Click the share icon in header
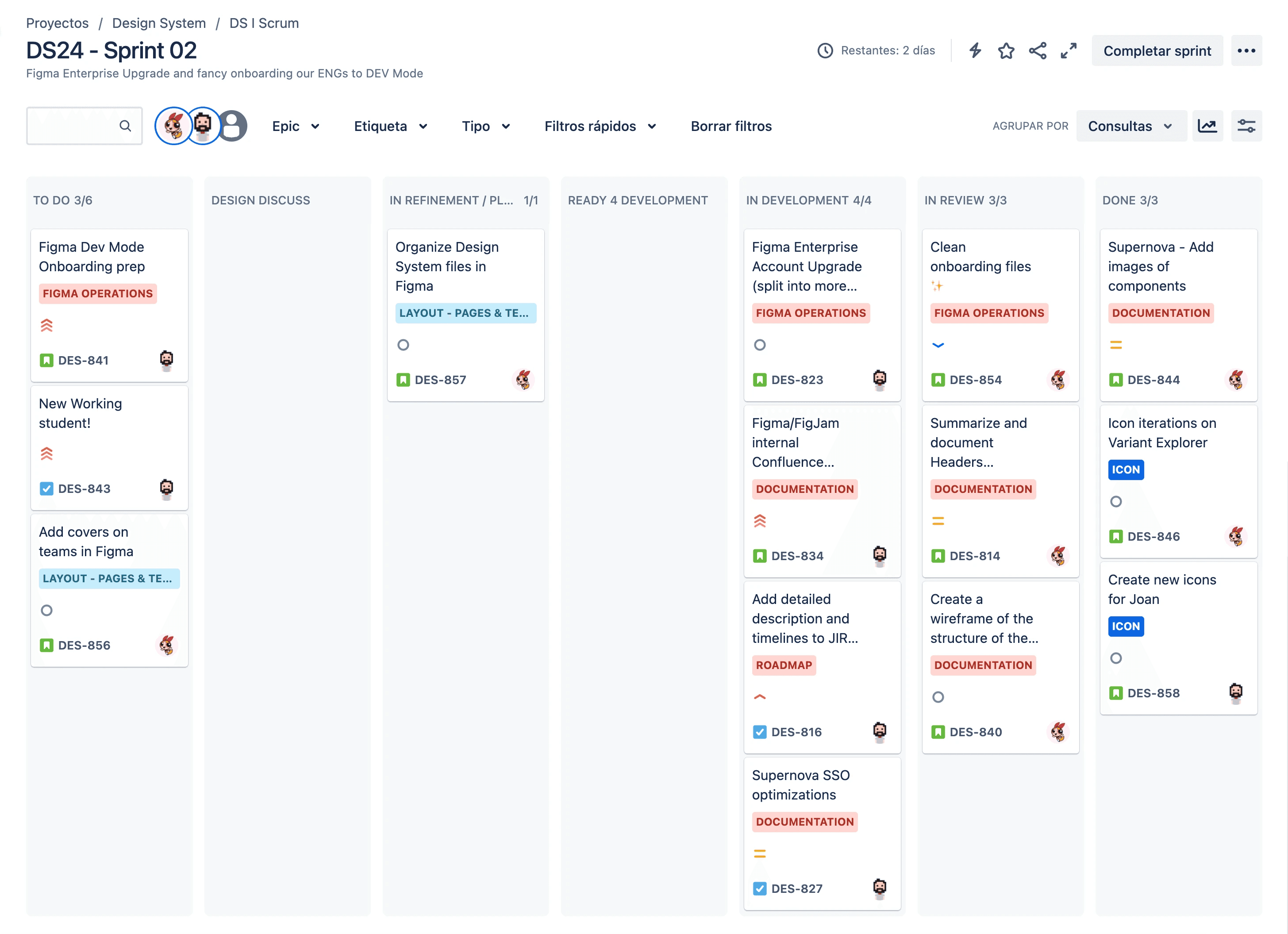 1038,50
